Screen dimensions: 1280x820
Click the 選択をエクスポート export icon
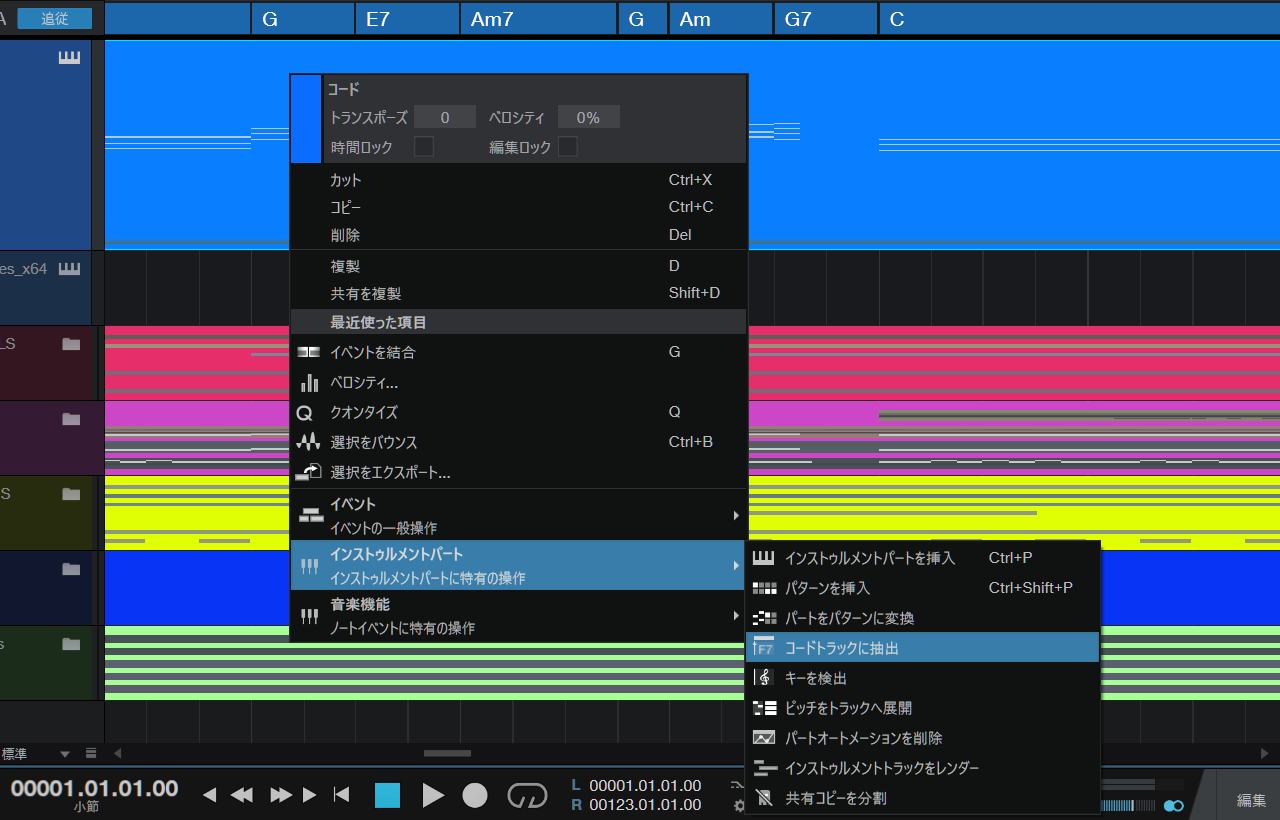[x=308, y=472]
